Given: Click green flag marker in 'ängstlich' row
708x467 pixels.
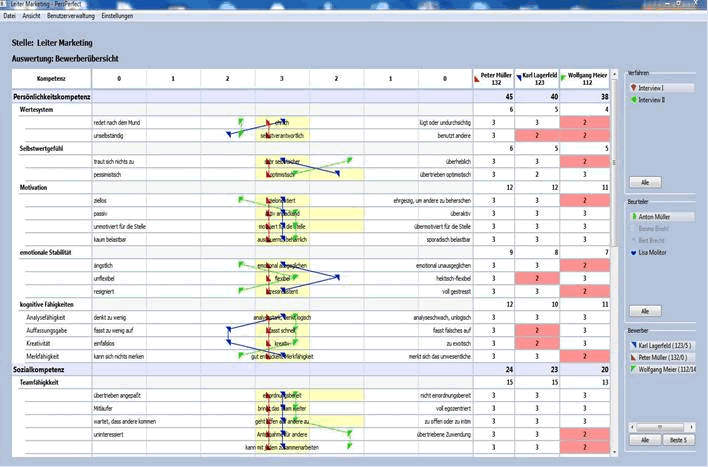Looking at the screenshot, I should [x=241, y=264].
